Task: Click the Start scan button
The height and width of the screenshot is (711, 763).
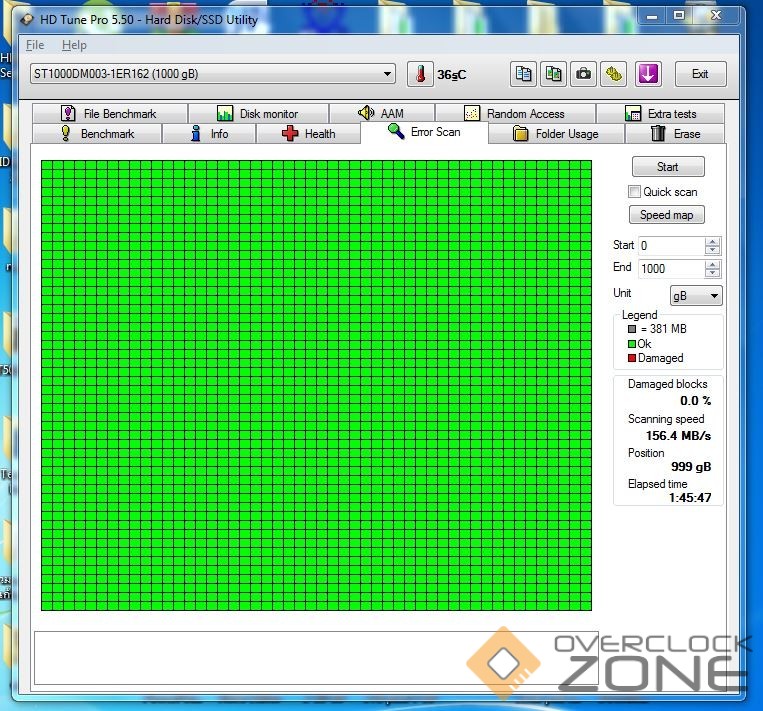Action: pyautogui.click(x=668, y=167)
